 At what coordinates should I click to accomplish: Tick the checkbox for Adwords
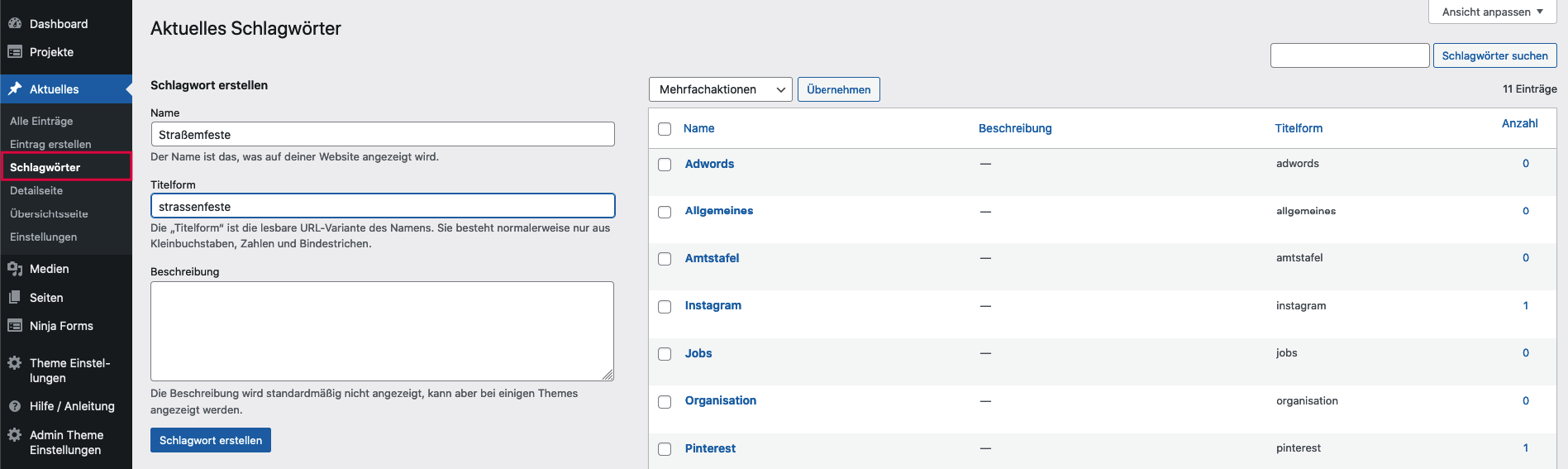[665, 165]
